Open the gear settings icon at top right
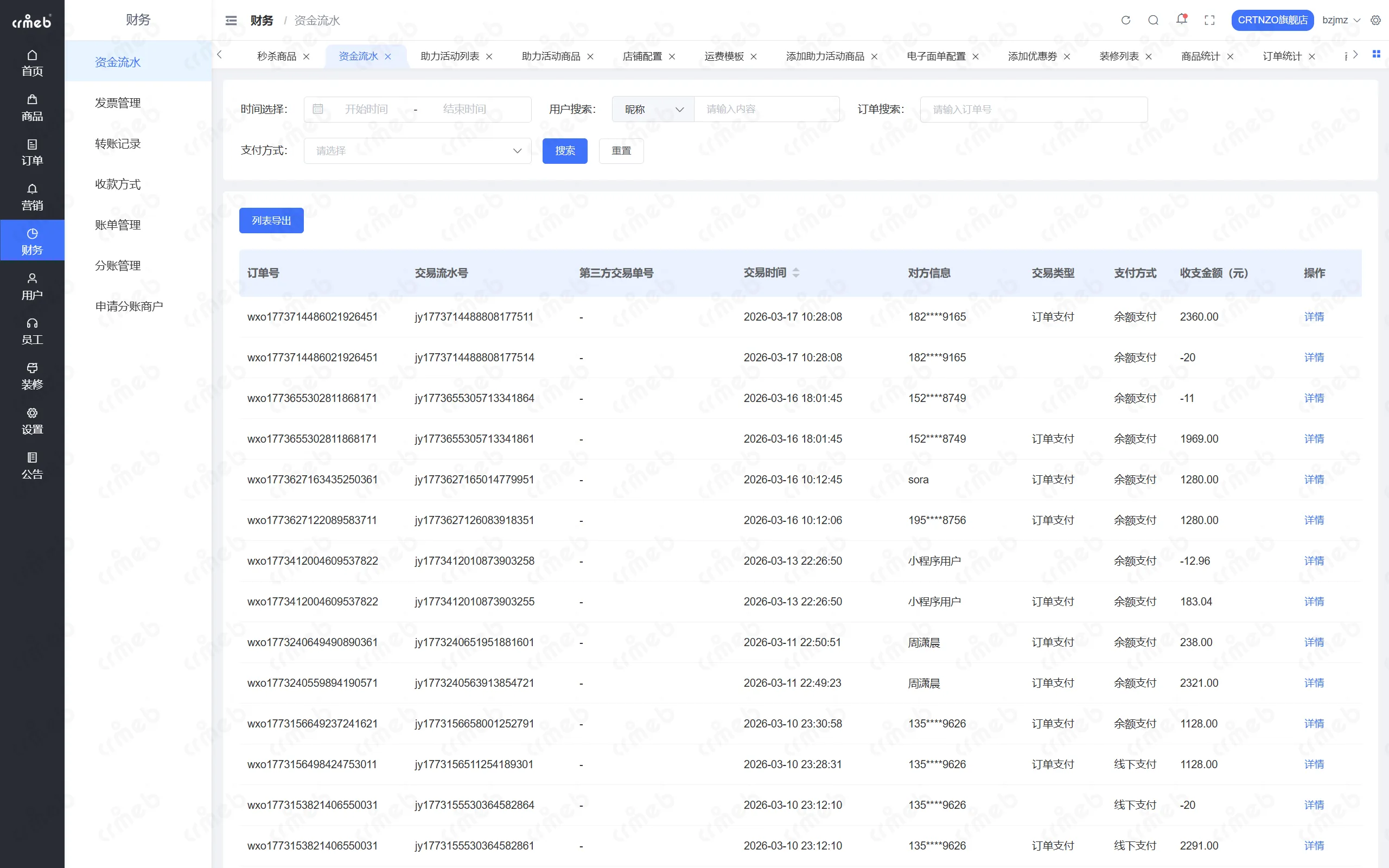 pyautogui.click(x=1376, y=20)
